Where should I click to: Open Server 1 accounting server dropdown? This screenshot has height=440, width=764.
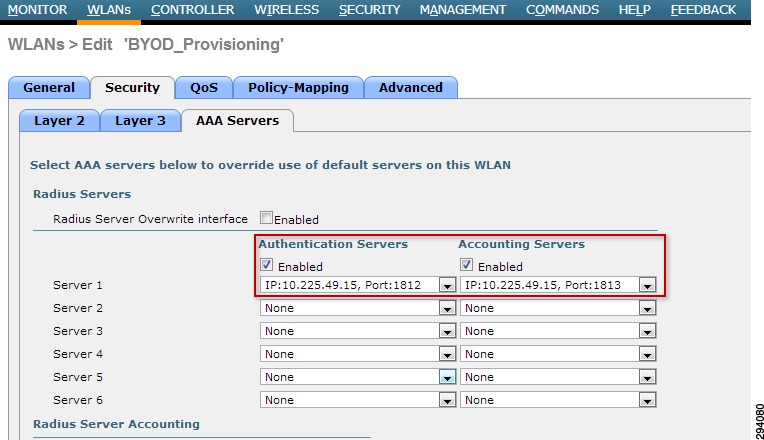tap(558, 285)
